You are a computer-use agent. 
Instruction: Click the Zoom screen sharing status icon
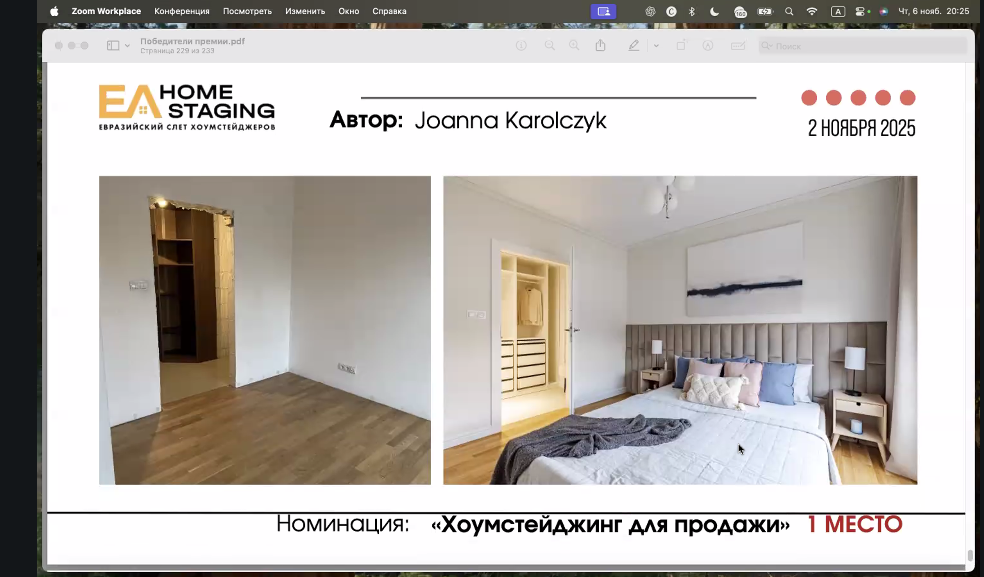603,11
